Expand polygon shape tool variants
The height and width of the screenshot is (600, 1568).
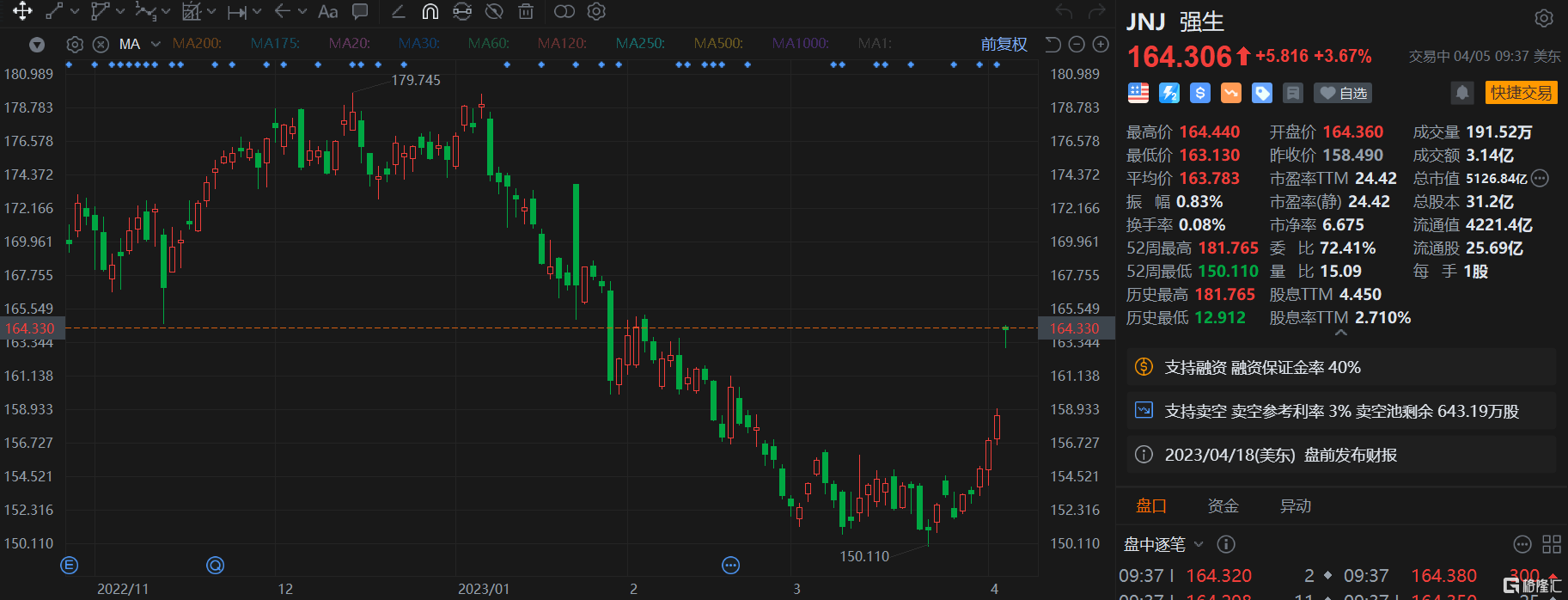(120, 11)
